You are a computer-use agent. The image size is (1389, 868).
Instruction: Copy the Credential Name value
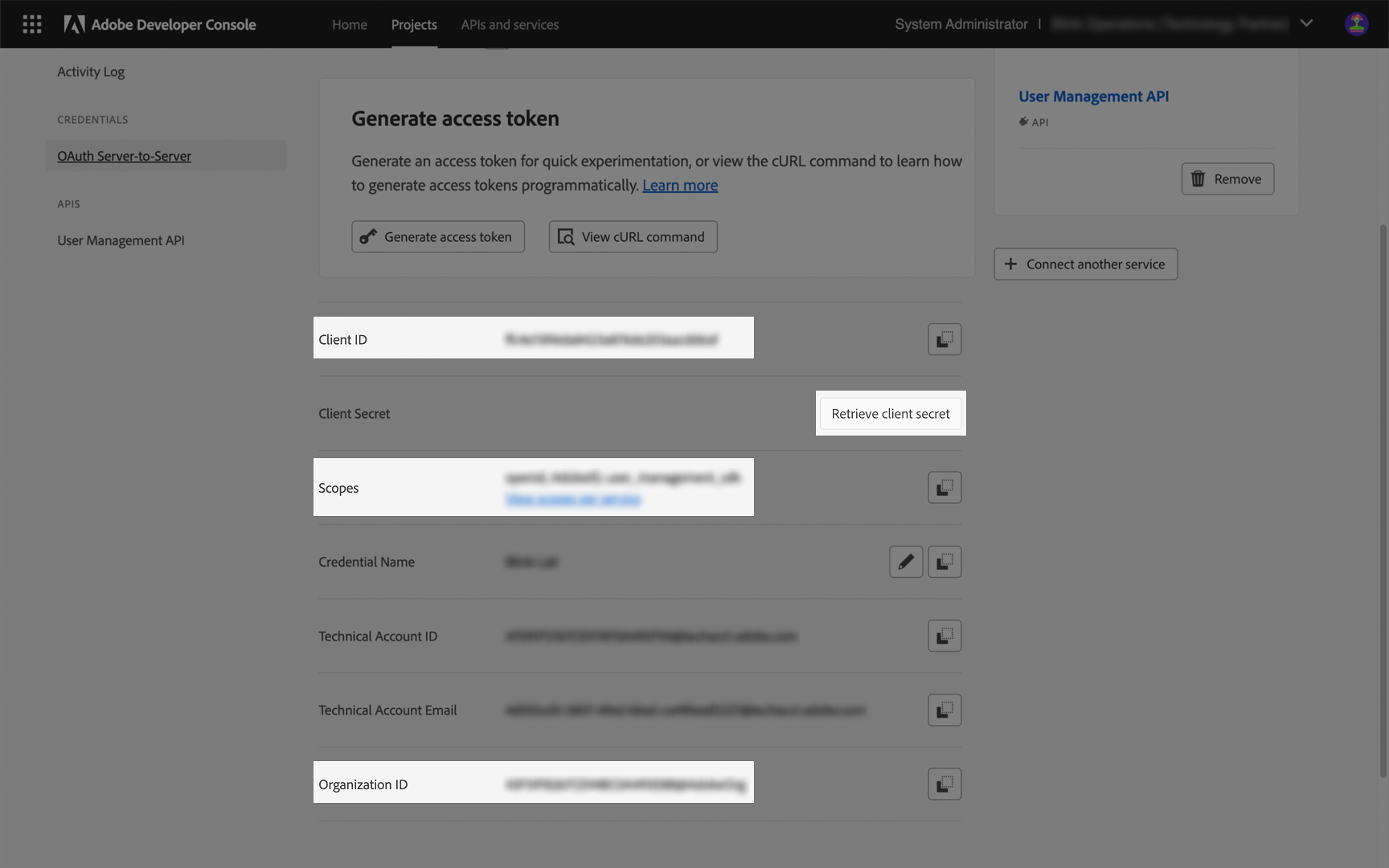(944, 562)
